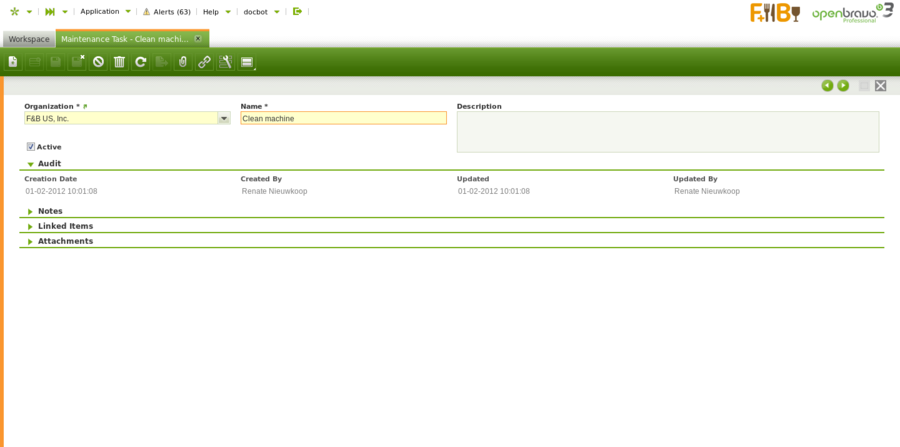Click the Undo changes (cancel) icon
The image size is (900, 447).
[98, 62]
